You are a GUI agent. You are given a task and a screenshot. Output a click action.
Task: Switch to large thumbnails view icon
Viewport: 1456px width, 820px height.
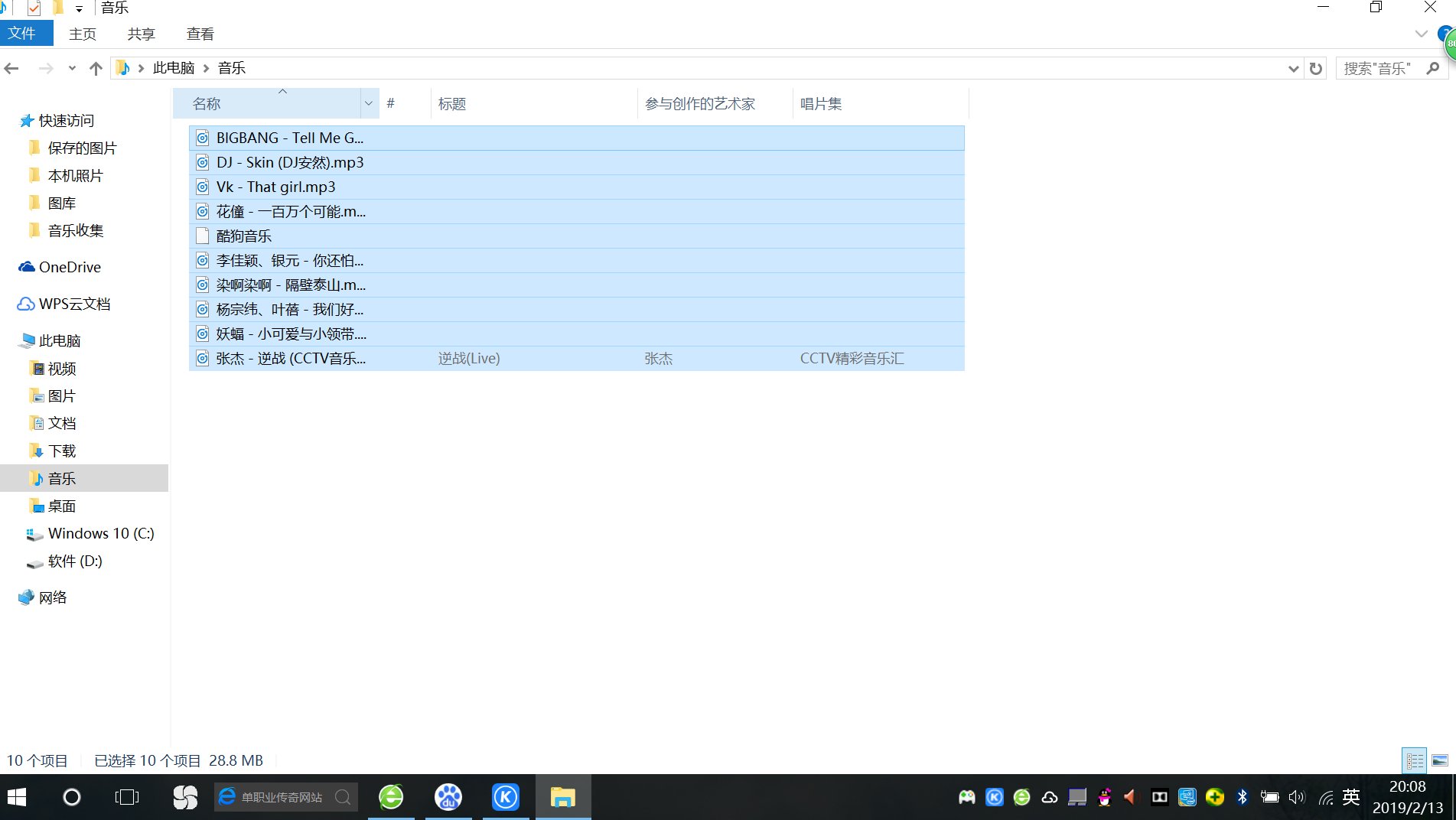click(1439, 760)
